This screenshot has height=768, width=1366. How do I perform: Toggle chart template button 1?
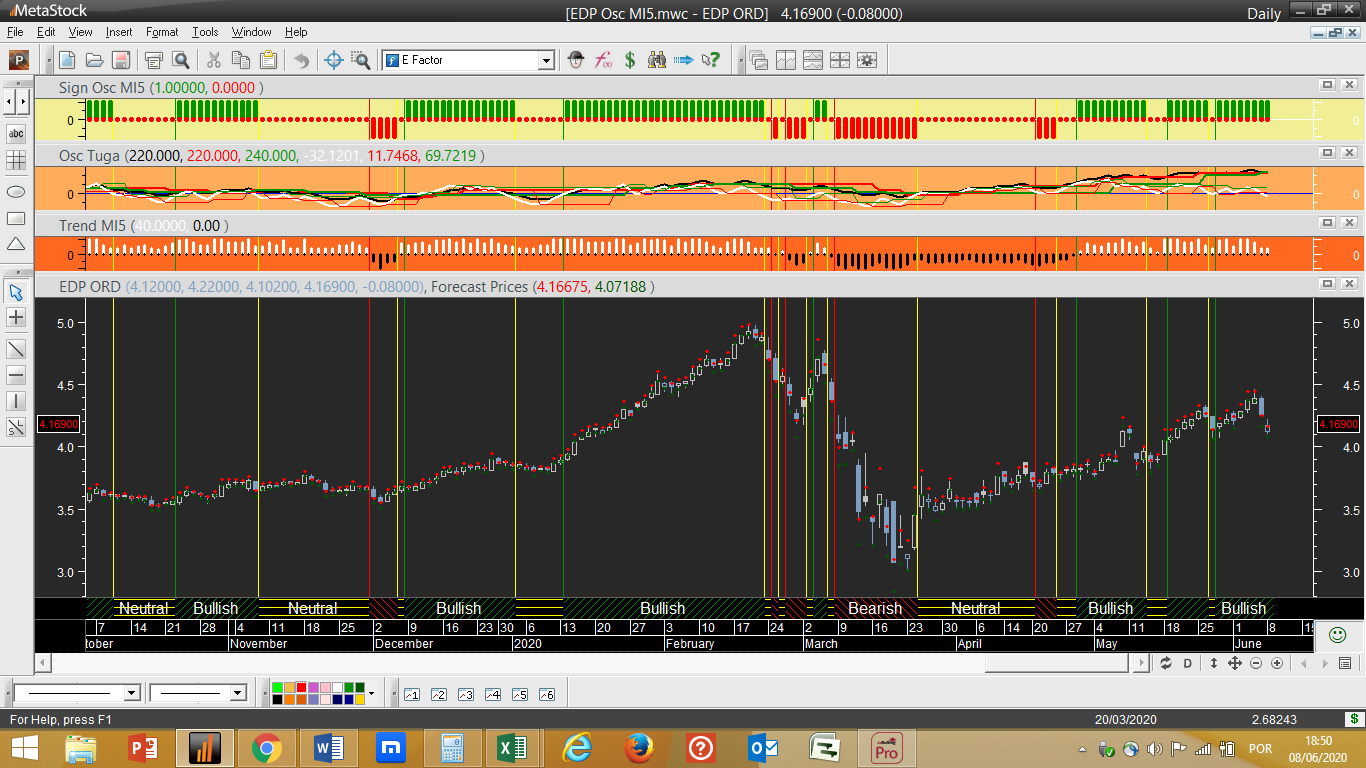(x=411, y=694)
